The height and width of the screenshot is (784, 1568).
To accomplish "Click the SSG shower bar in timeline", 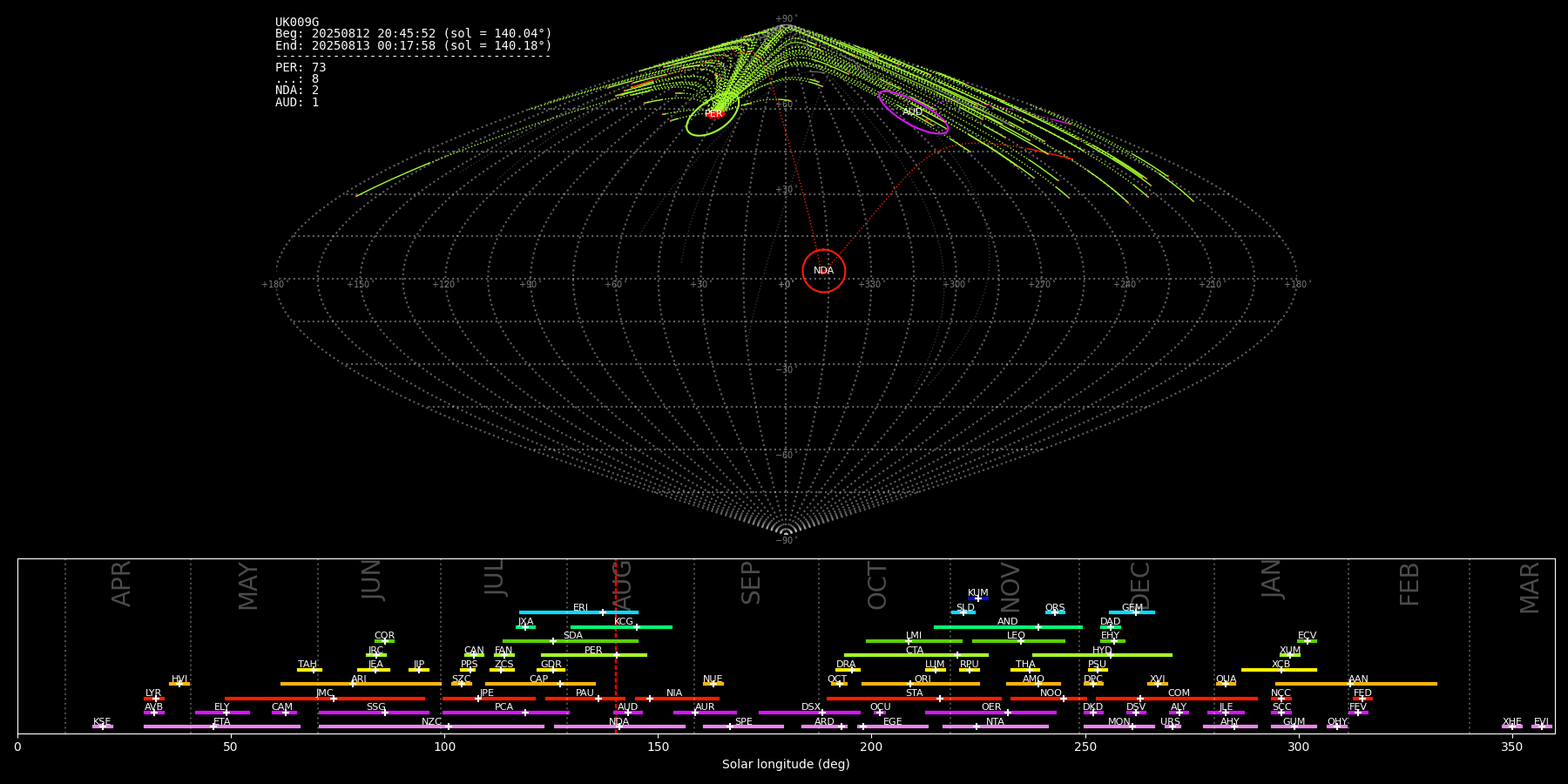I will click(374, 713).
